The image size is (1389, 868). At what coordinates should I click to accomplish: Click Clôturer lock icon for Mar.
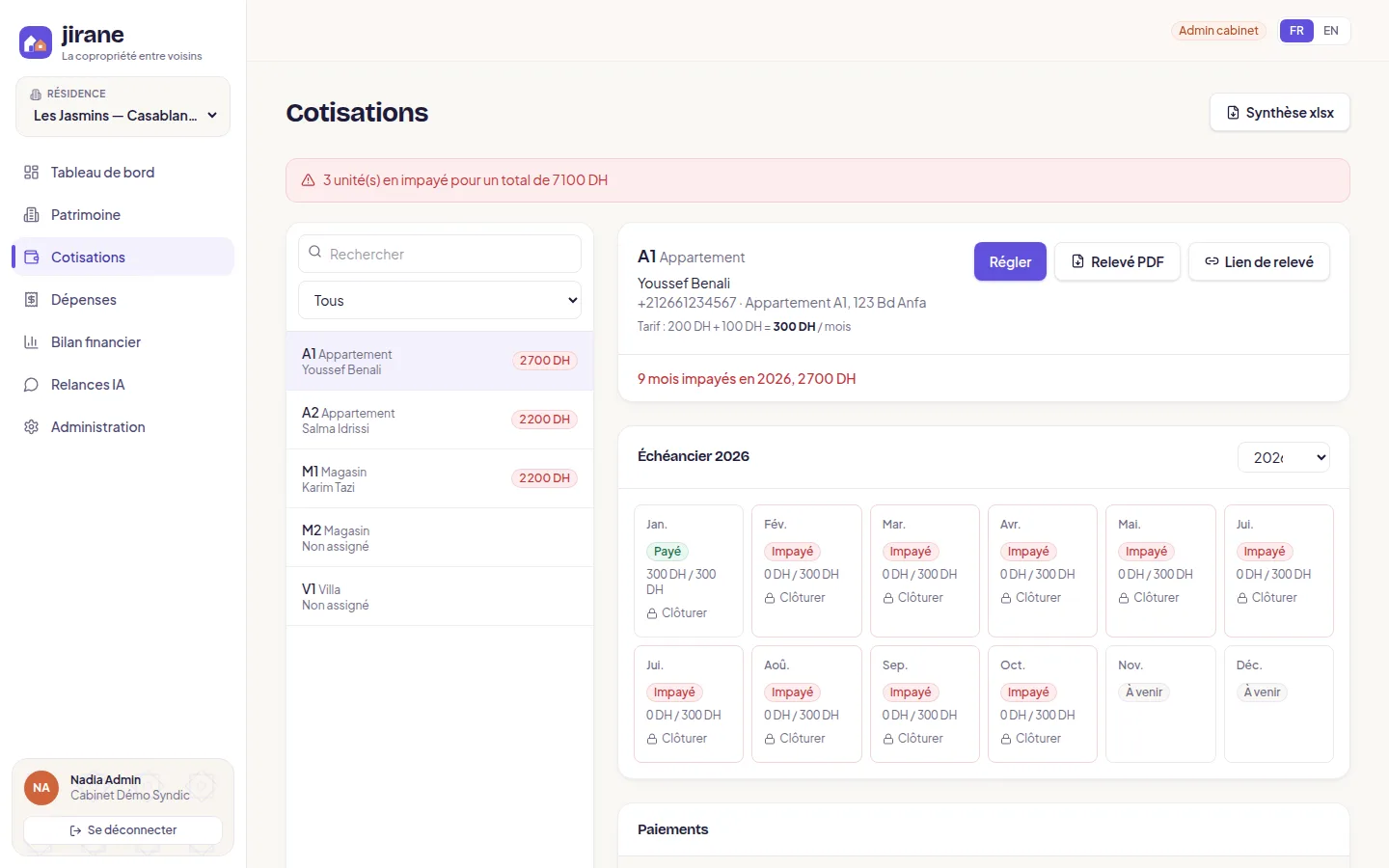(x=888, y=598)
